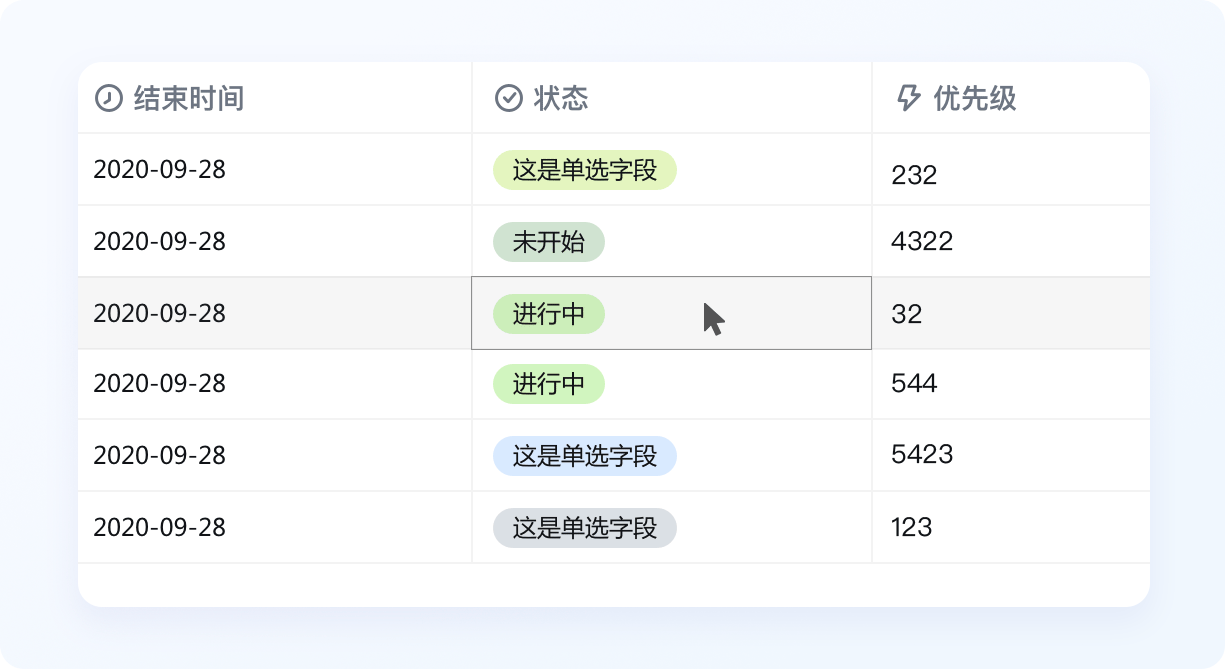Select the blue 这是单选字段 status tag
This screenshot has width=1225, height=669.
coord(584,456)
